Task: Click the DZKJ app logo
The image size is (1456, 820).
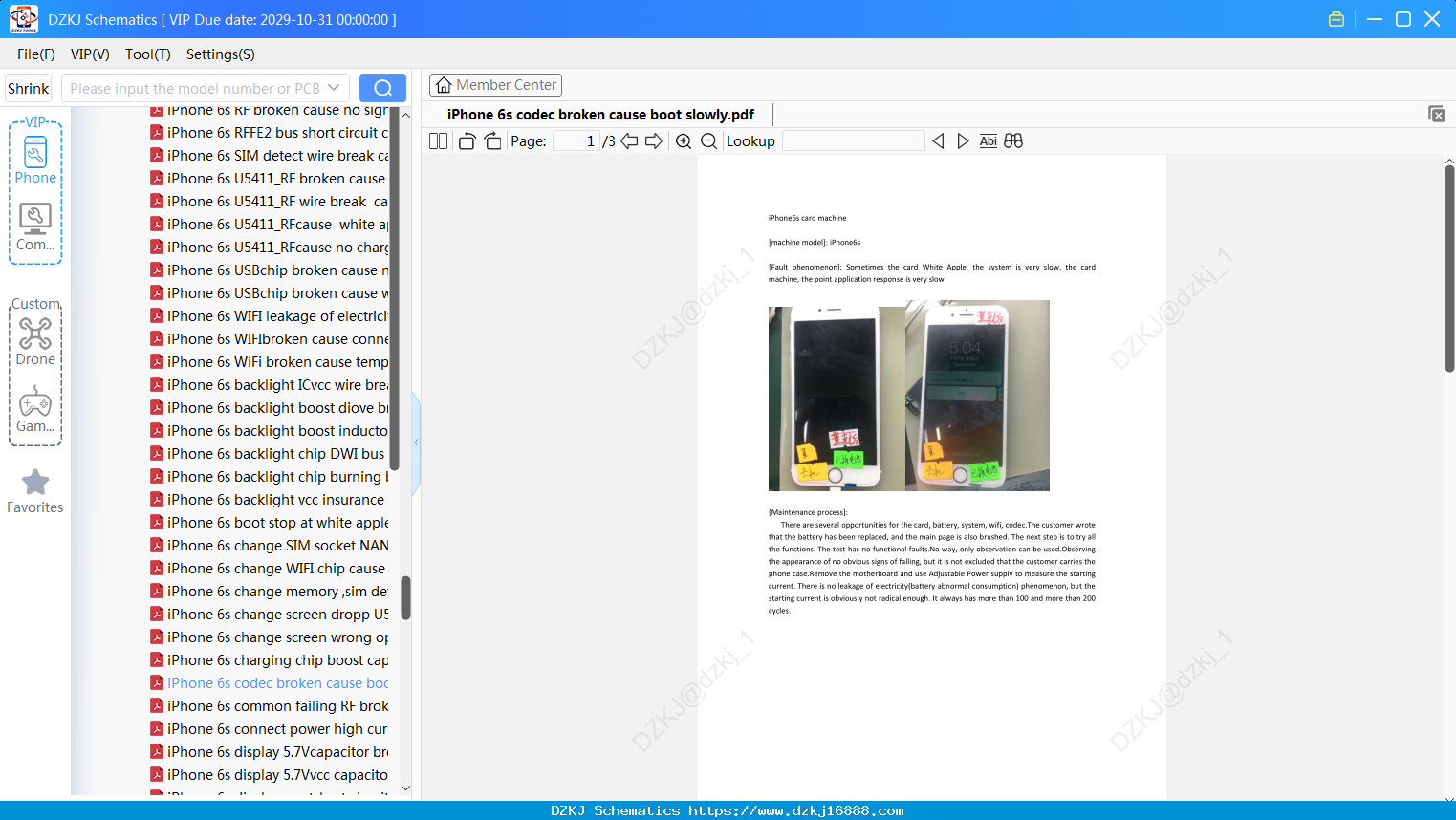Action: click(x=23, y=19)
